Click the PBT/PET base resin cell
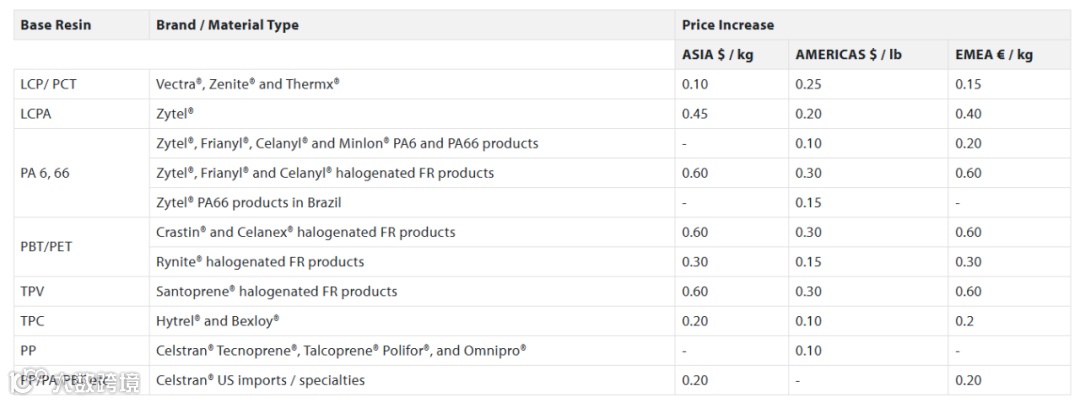 [47, 247]
